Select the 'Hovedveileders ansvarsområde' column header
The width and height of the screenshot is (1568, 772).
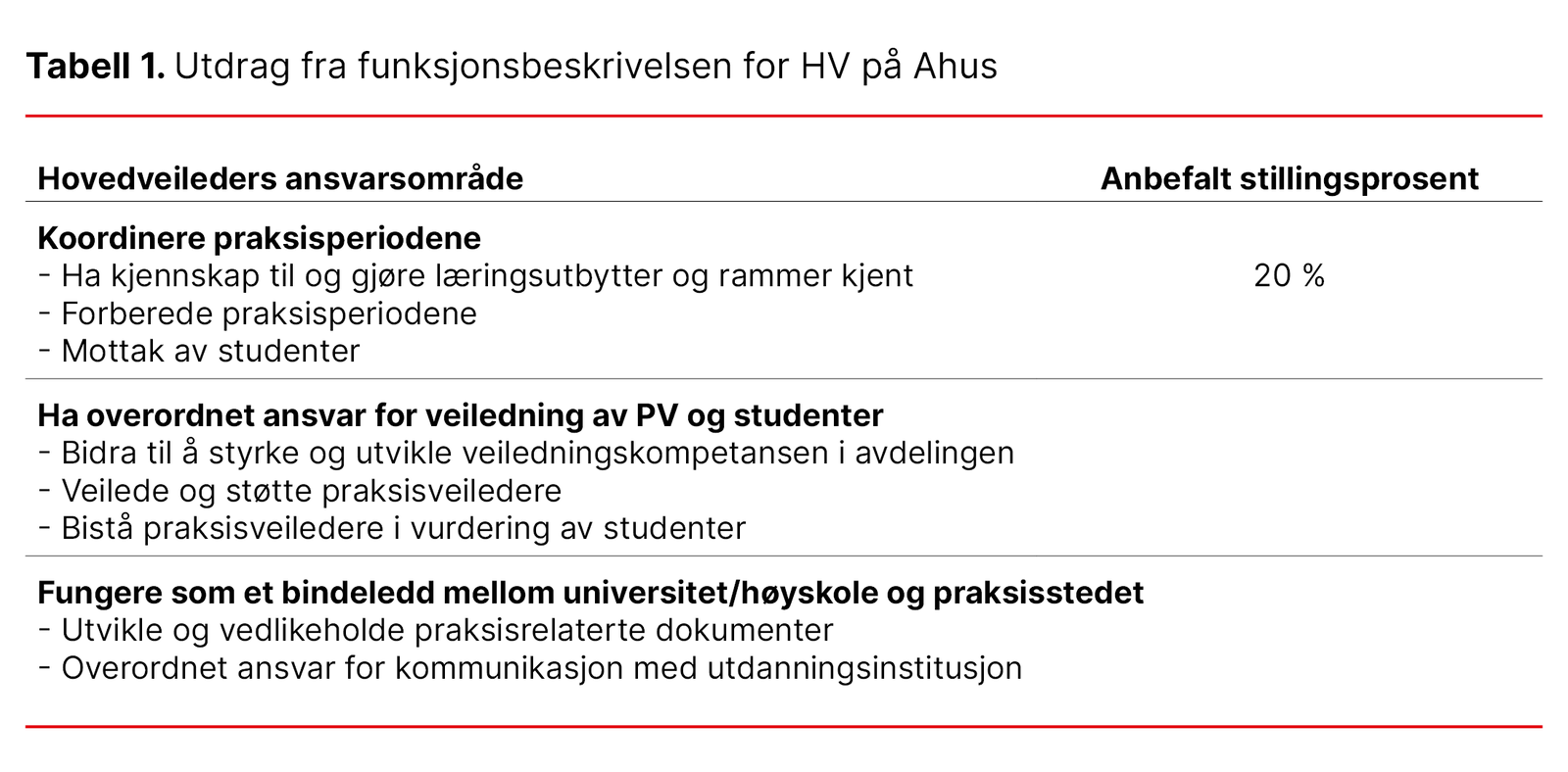pyautogui.click(x=280, y=179)
